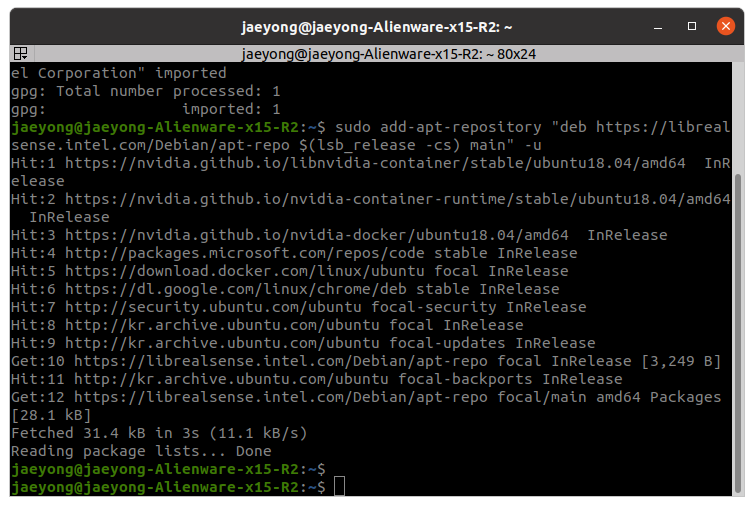Screen dimensions: 754x506
Task: Click the Get:12 focal/main amd64 Packages line
Action: (366, 397)
